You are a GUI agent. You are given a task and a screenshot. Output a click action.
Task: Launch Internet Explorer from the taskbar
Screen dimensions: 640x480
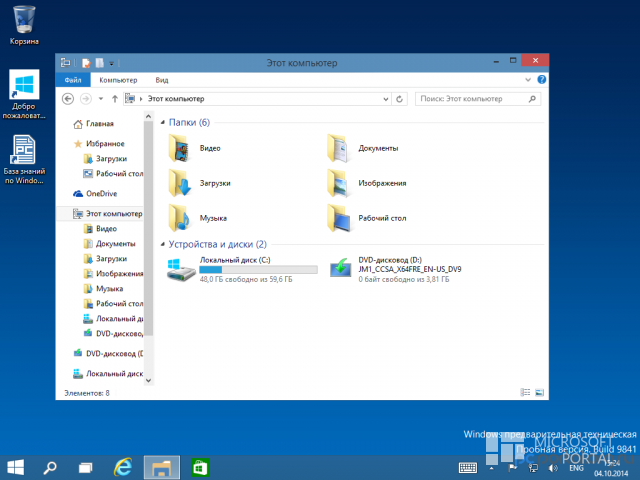(123, 467)
